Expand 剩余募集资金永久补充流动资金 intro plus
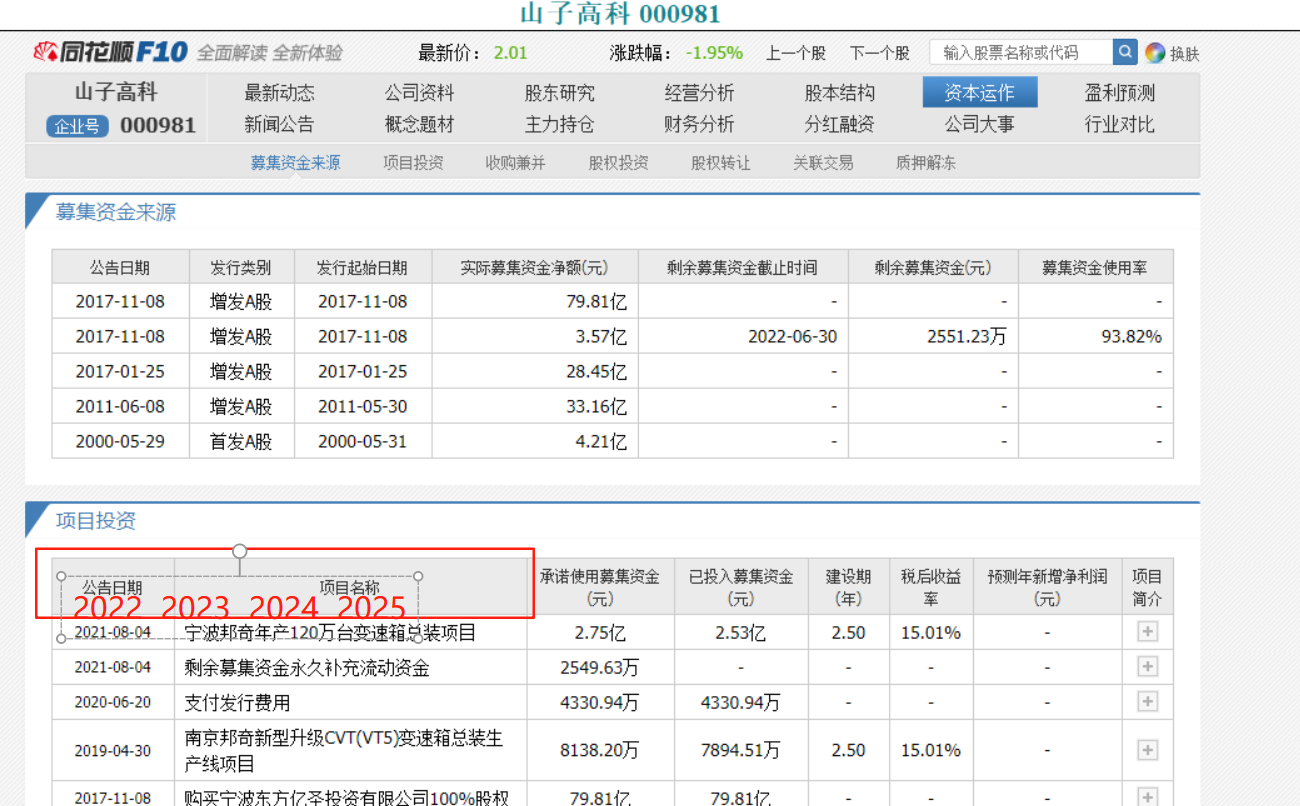The width and height of the screenshot is (1300, 806). [x=1147, y=667]
